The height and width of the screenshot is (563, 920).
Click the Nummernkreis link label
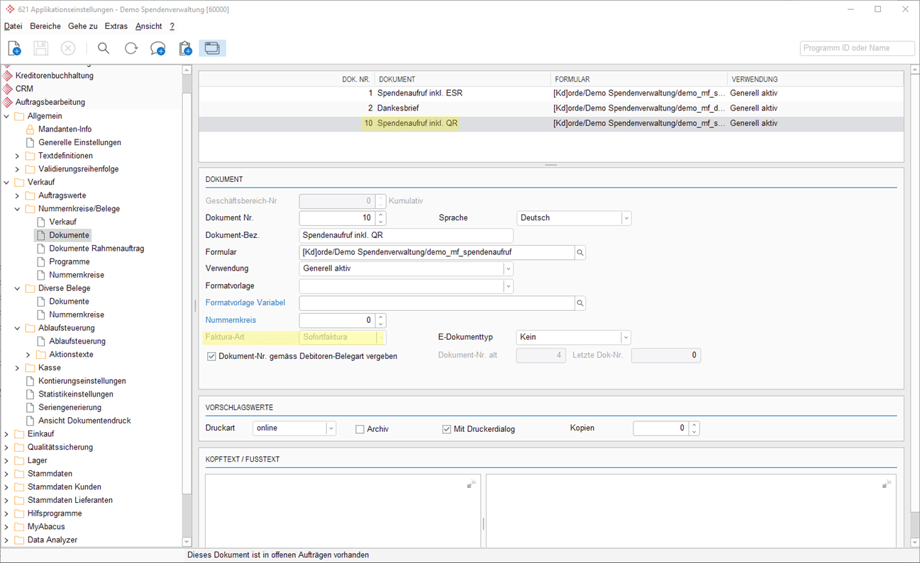[231, 320]
